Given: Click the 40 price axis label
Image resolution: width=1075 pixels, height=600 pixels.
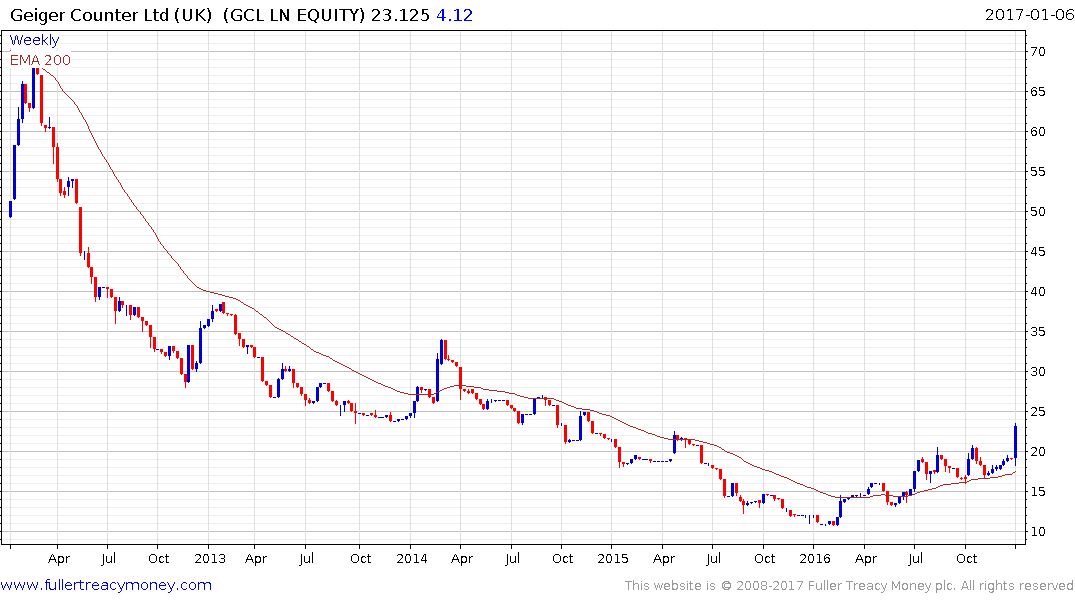Looking at the screenshot, I should coord(1037,291).
